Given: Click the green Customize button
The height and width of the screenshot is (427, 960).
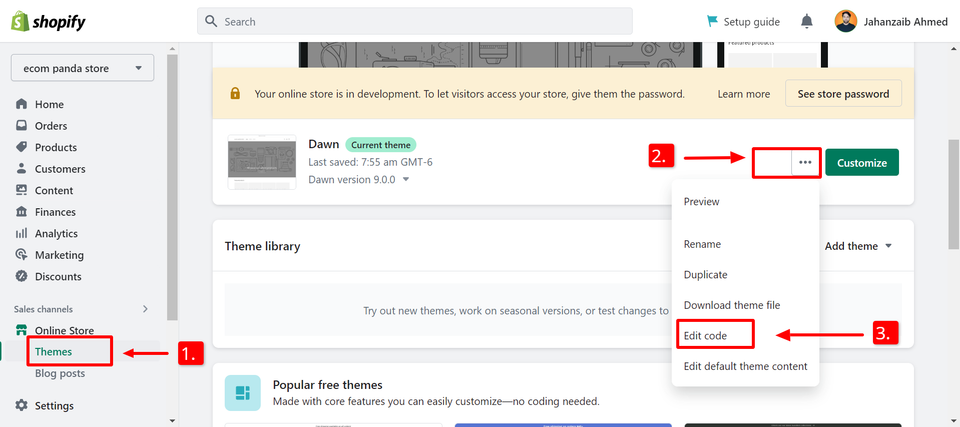Looking at the screenshot, I should 862,162.
